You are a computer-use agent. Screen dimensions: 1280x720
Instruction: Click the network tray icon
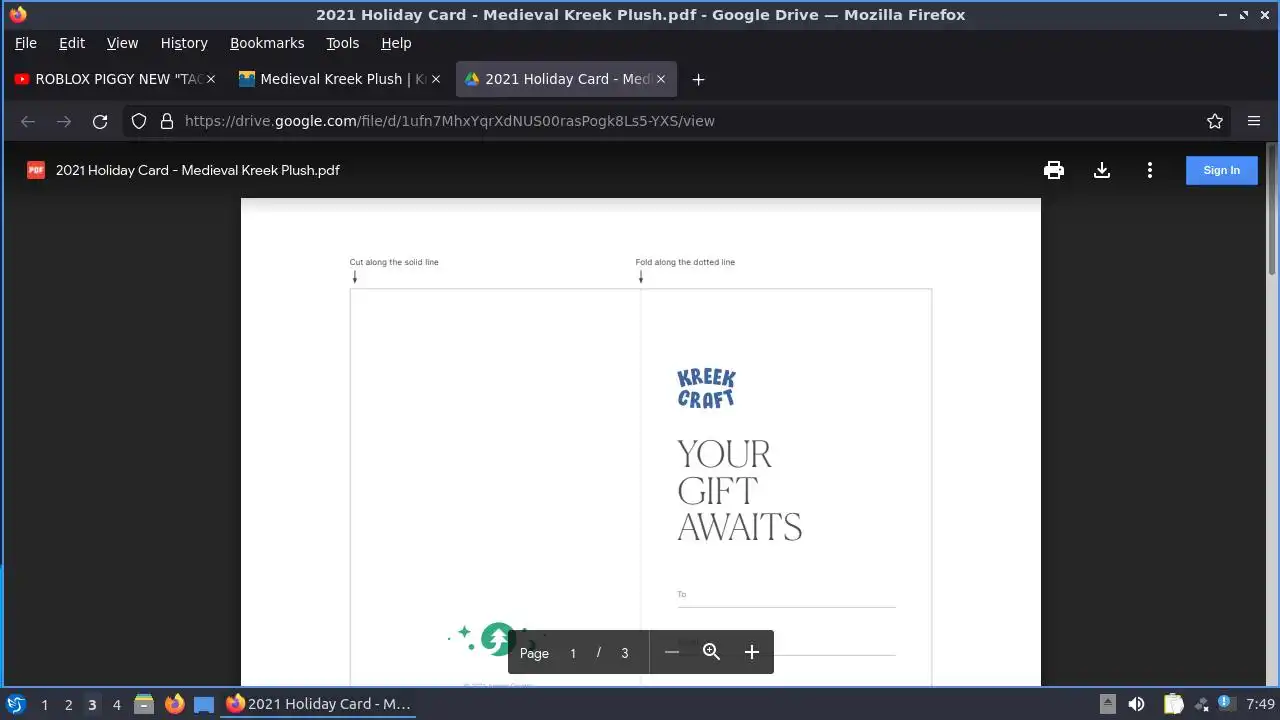point(1201,704)
